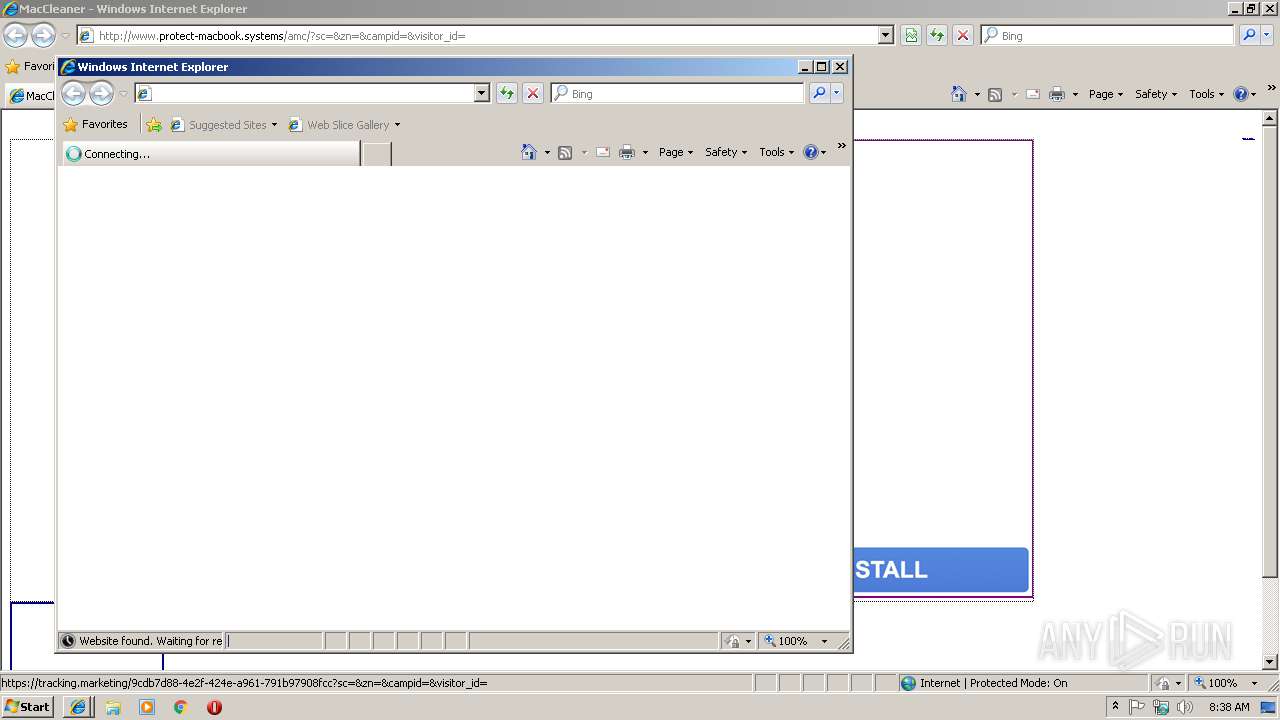Viewport: 1280px width, 720px height.
Task: Open Chrome from taskbar
Action: click(x=181, y=707)
